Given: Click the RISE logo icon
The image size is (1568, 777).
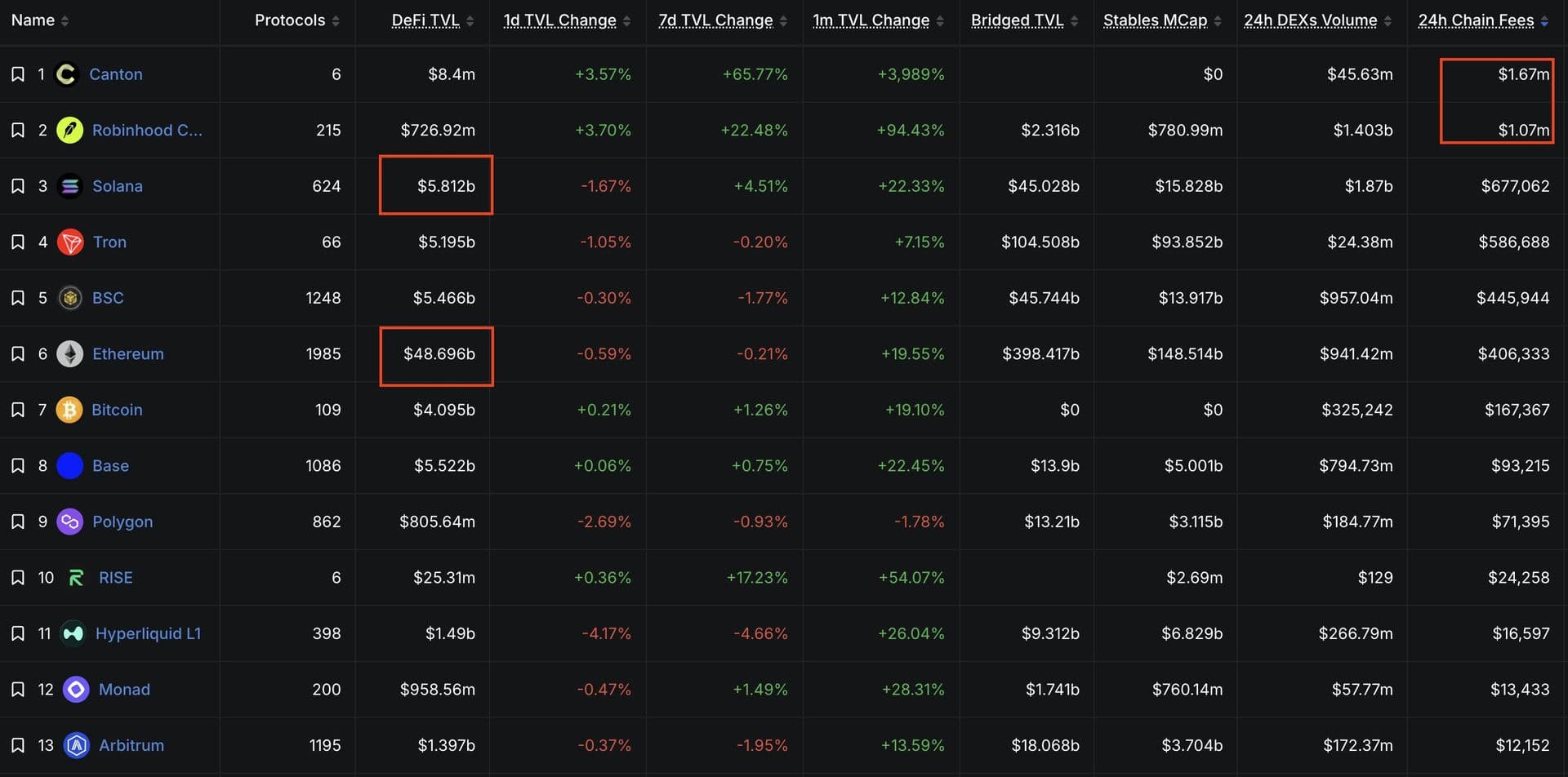Looking at the screenshot, I should pos(76,578).
